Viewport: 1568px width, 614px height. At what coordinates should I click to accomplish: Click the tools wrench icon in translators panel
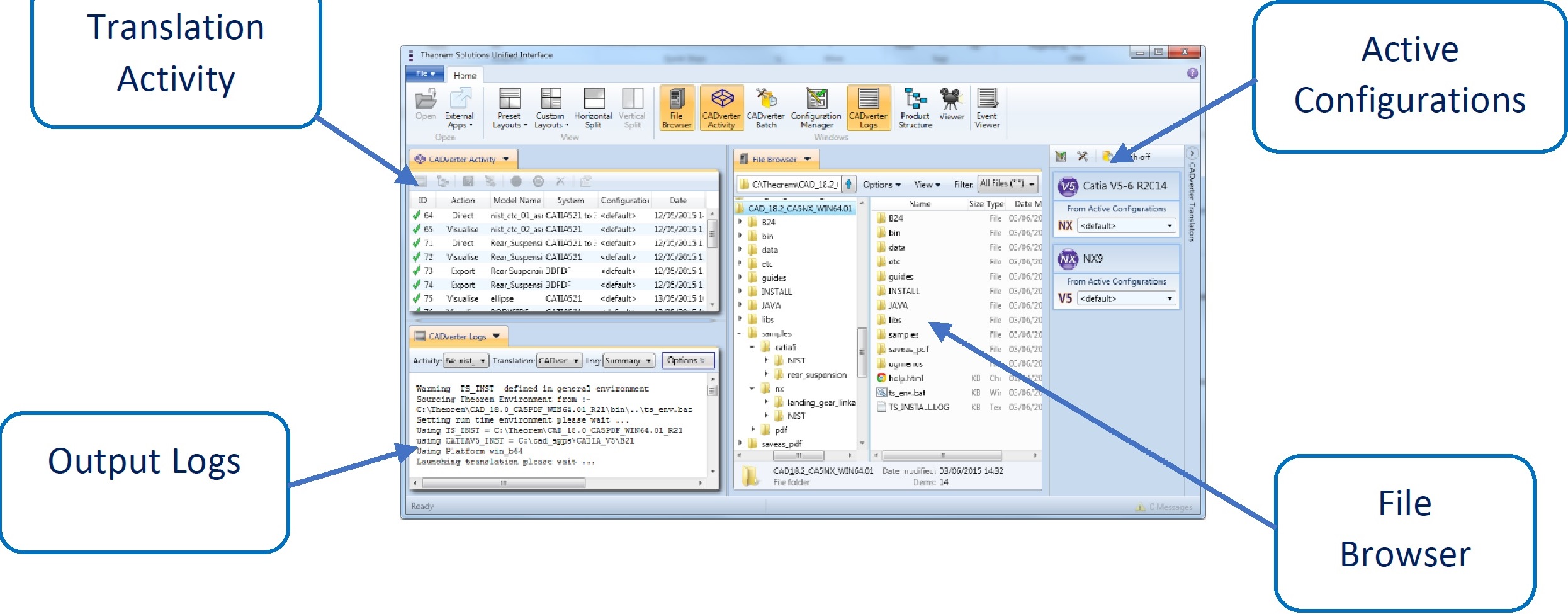tap(1083, 156)
